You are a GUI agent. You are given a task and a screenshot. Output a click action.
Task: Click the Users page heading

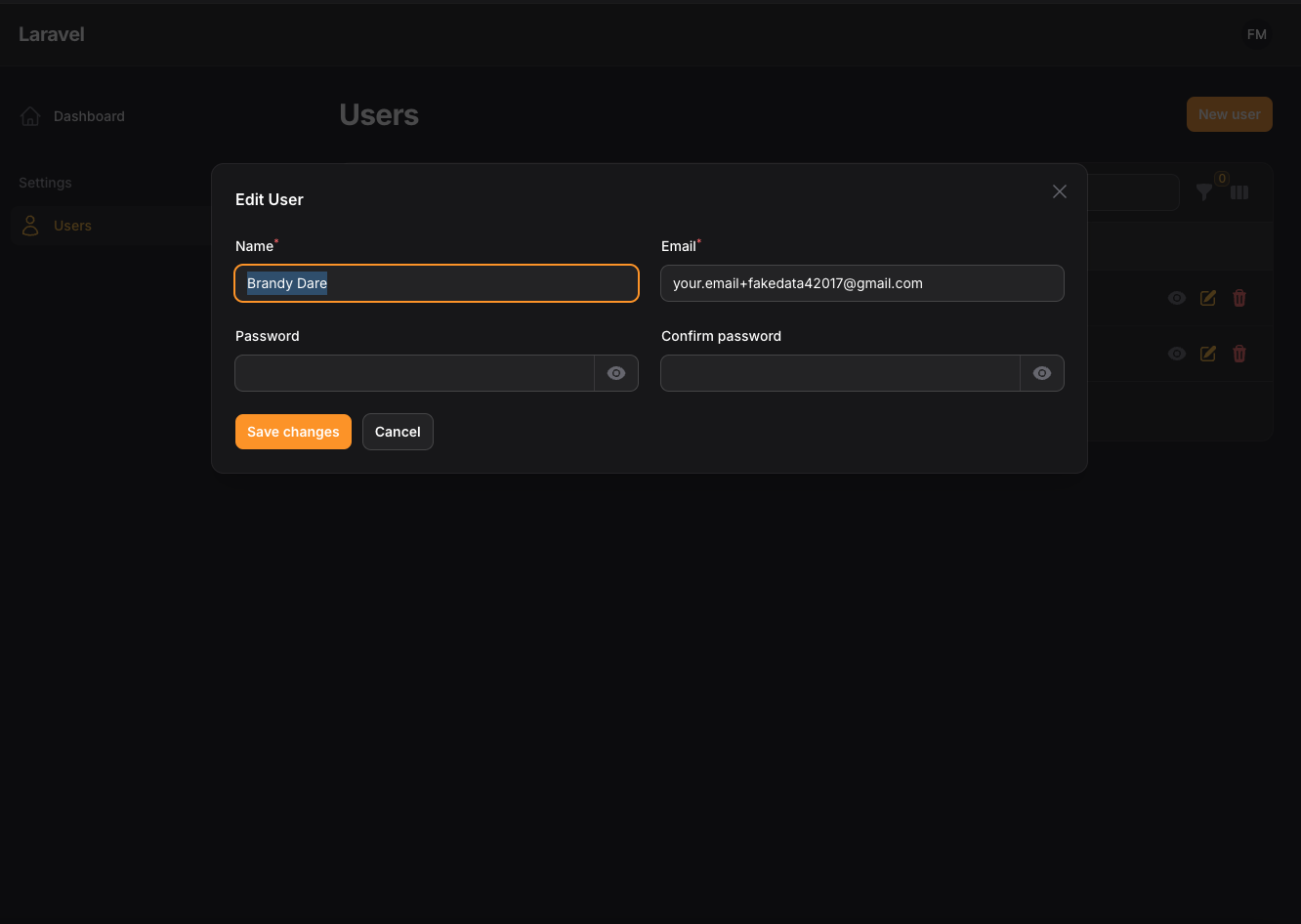tap(379, 115)
